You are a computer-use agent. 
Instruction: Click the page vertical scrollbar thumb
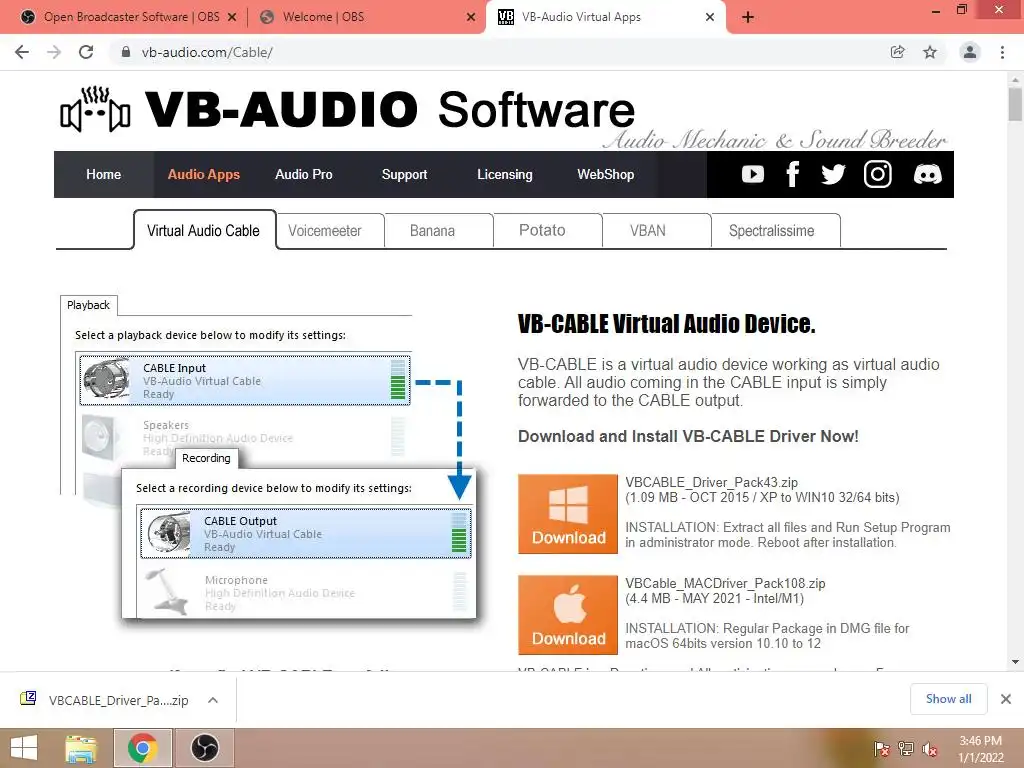point(1015,104)
